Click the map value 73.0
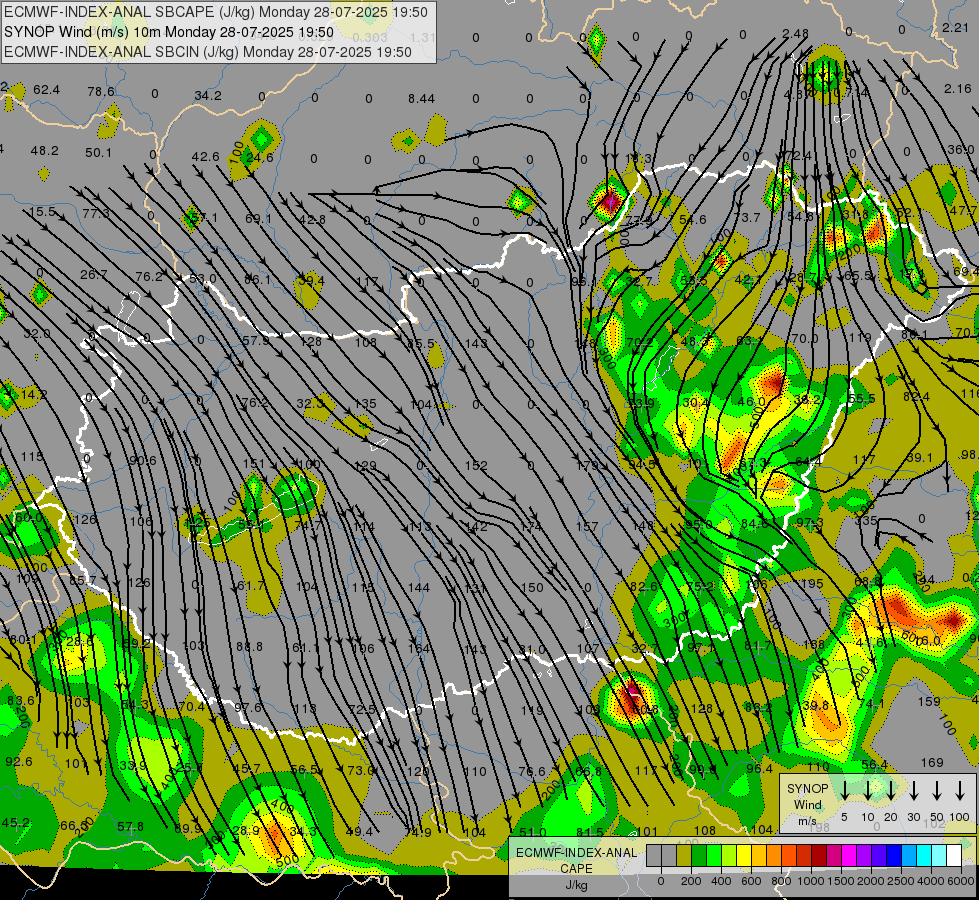This screenshot has height=900, width=979. pos(360,770)
